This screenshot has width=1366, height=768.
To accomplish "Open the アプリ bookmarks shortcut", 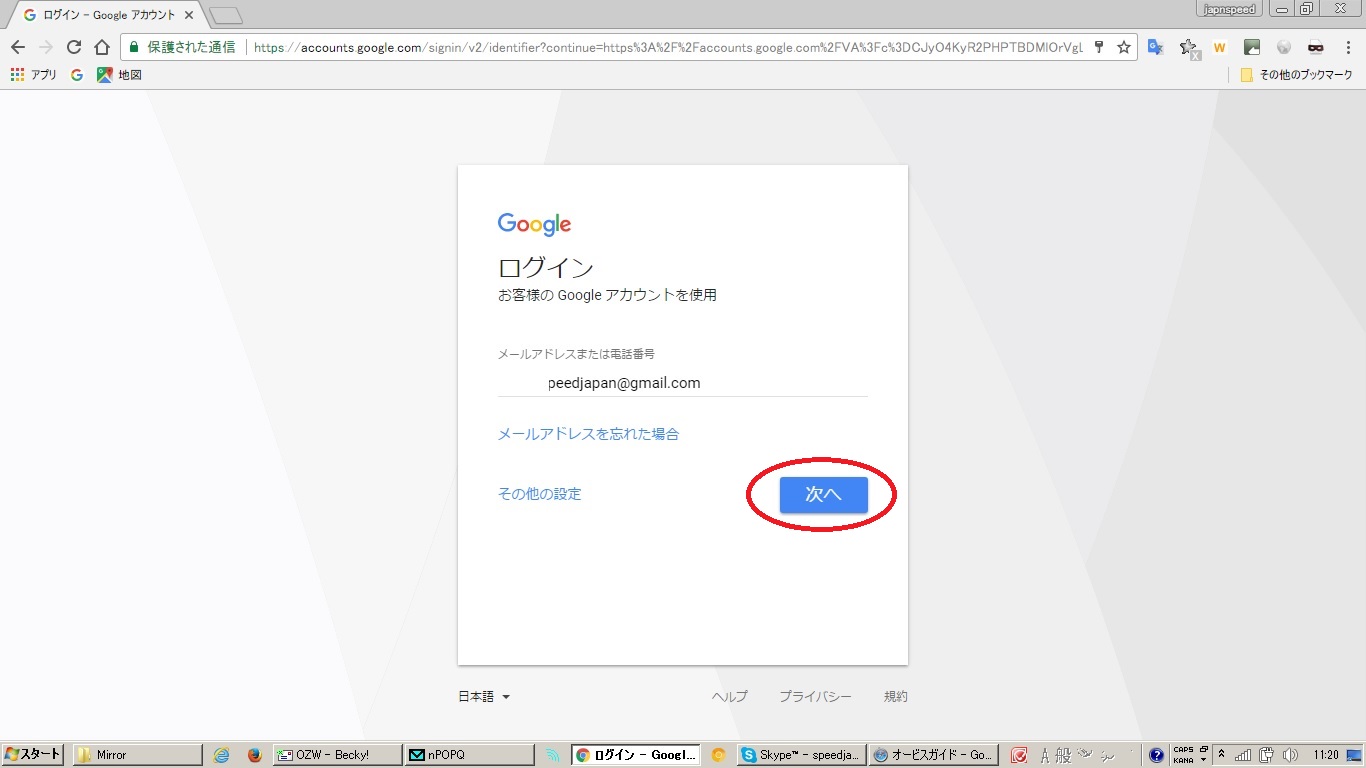I will pyautogui.click(x=33, y=75).
